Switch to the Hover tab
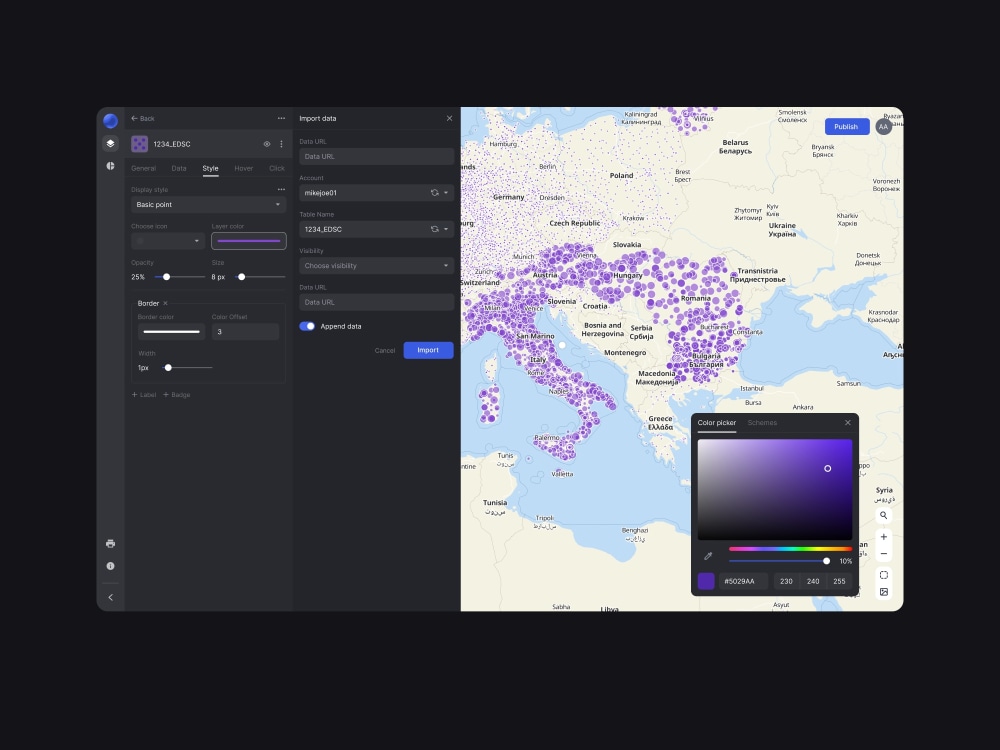The height and width of the screenshot is (750, 1000). [243, 168]
